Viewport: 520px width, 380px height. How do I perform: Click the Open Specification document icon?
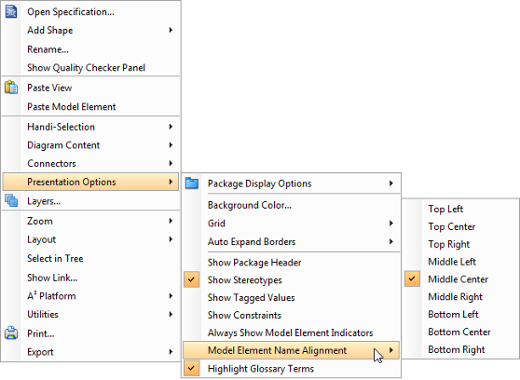coord(11,12)
